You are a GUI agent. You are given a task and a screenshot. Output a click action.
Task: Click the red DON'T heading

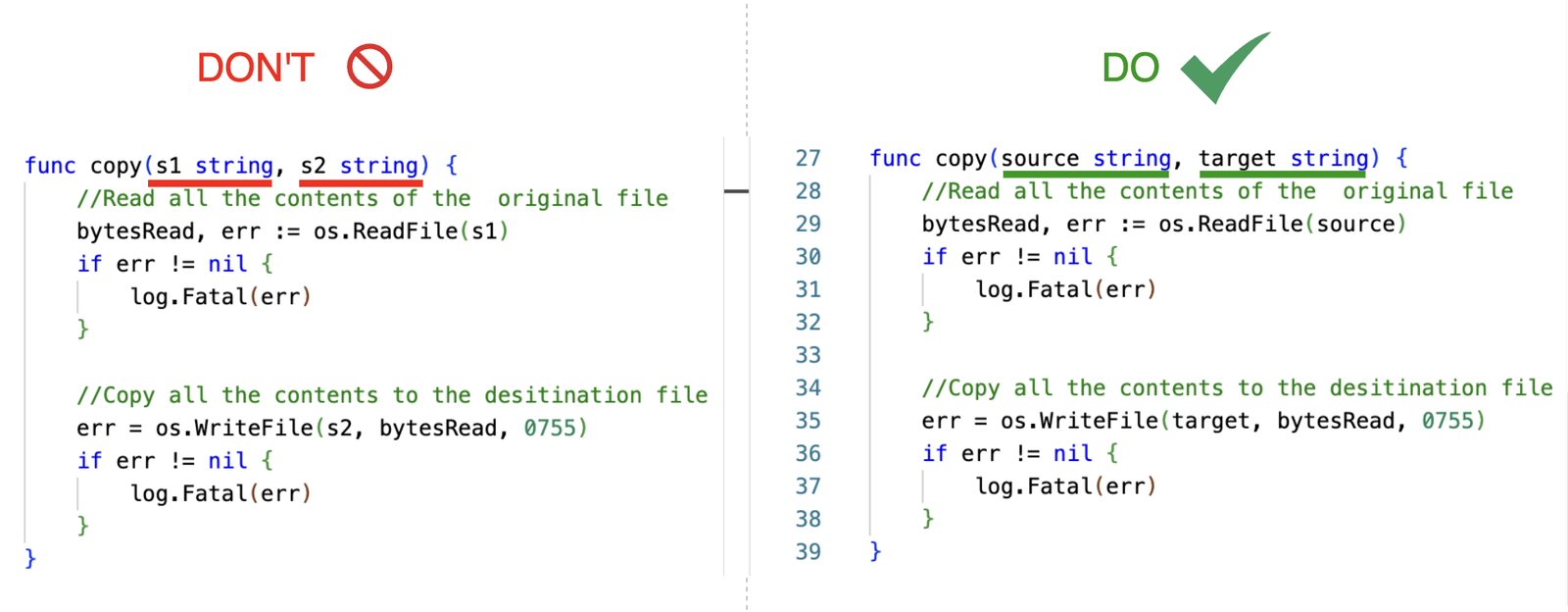(255, 69)
